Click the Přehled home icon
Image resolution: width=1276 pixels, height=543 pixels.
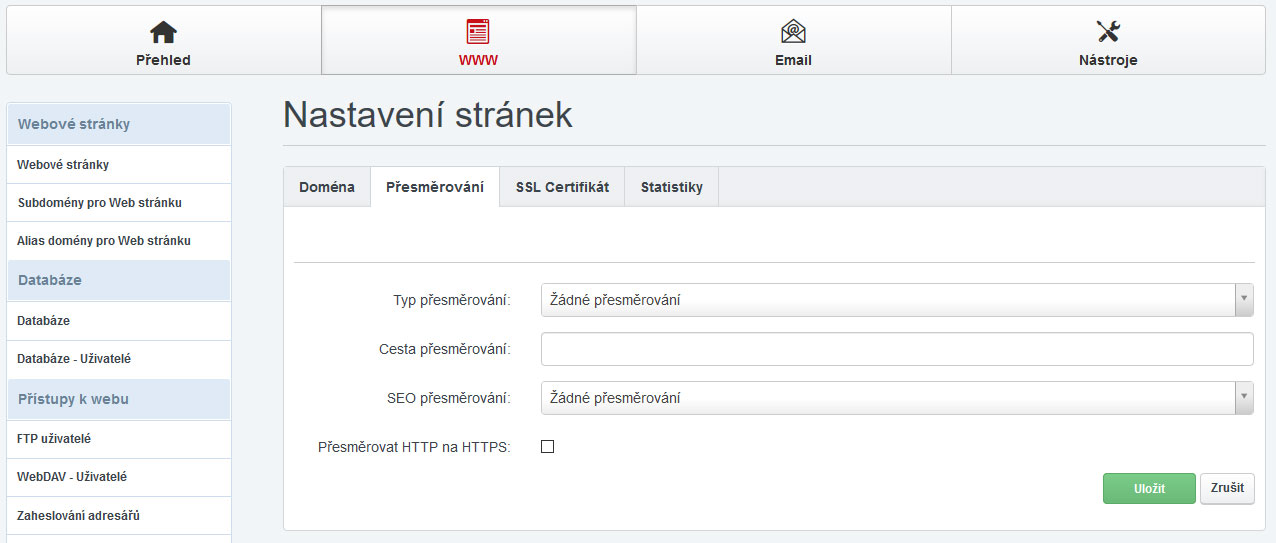163,32
